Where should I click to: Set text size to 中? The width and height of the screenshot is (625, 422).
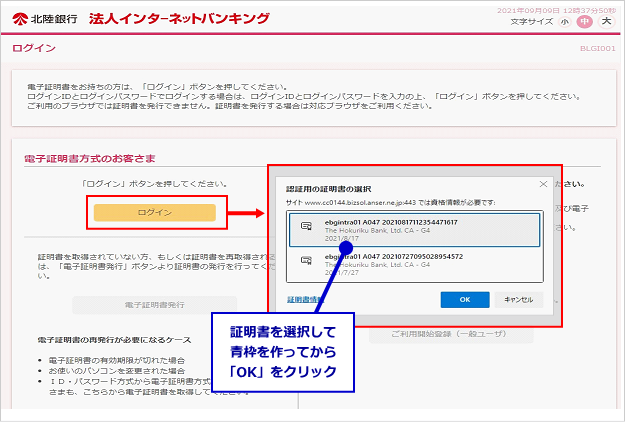pyautogui.click(x=584, y=22)
